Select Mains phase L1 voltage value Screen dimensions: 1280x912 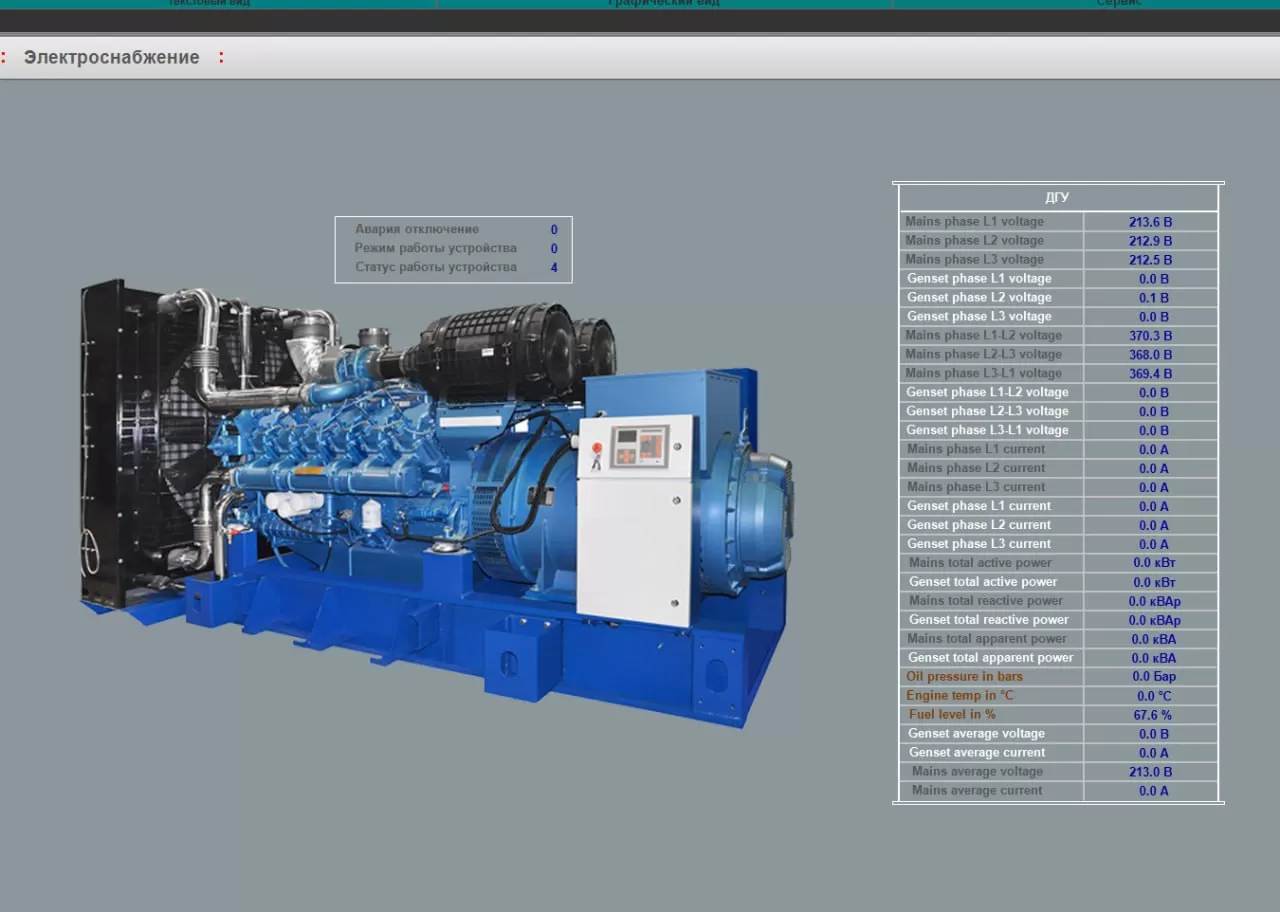1150,222
